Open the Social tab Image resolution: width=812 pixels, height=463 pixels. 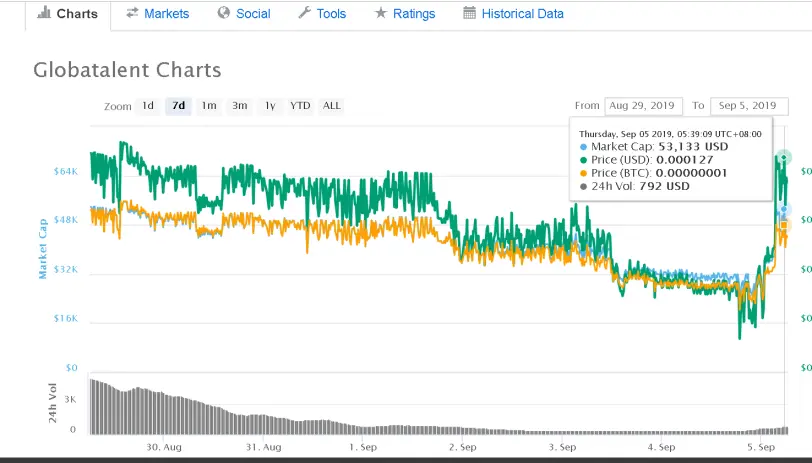(x=244, y=14)
